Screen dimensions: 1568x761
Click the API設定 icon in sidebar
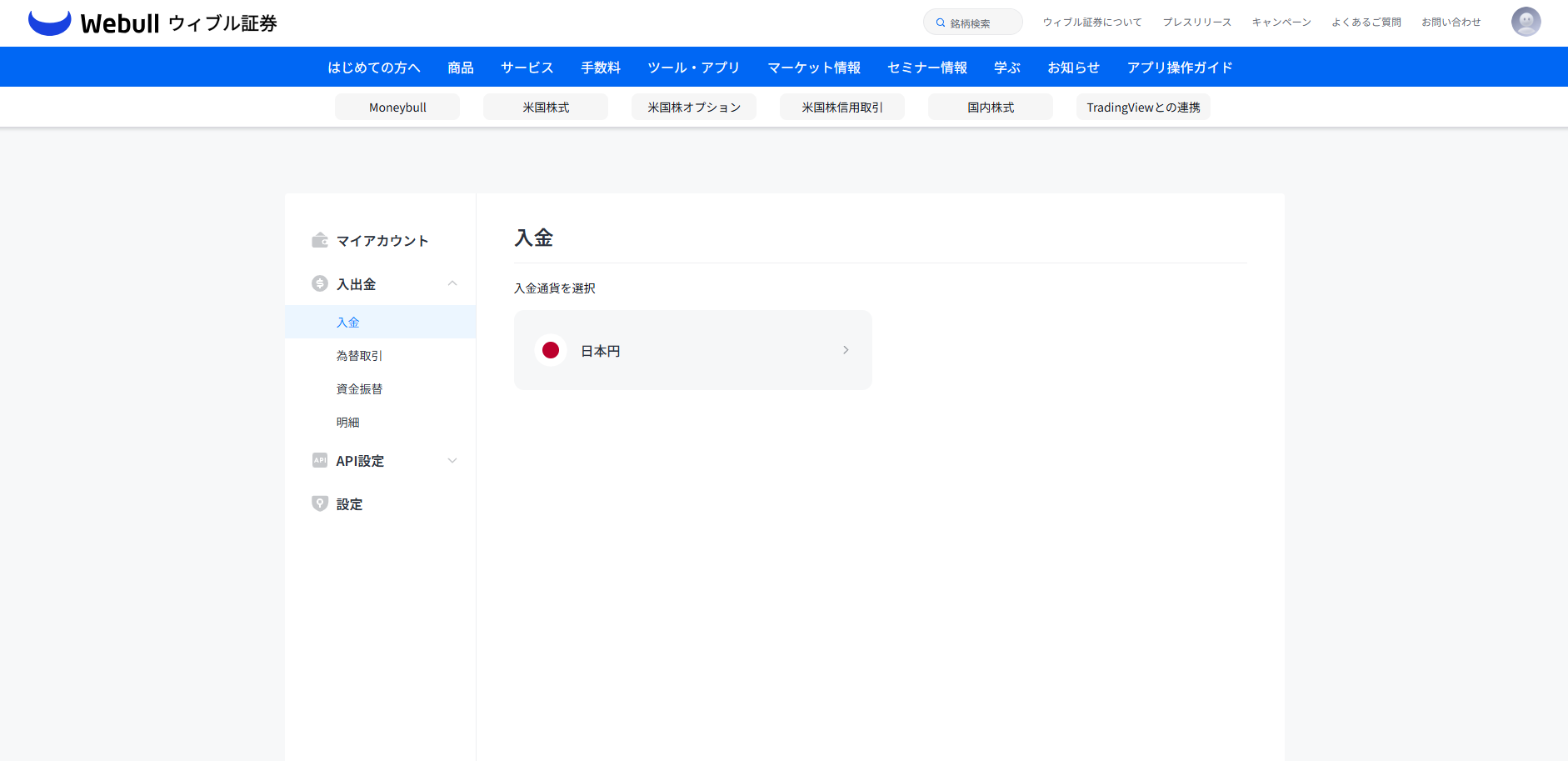(320, 461)
